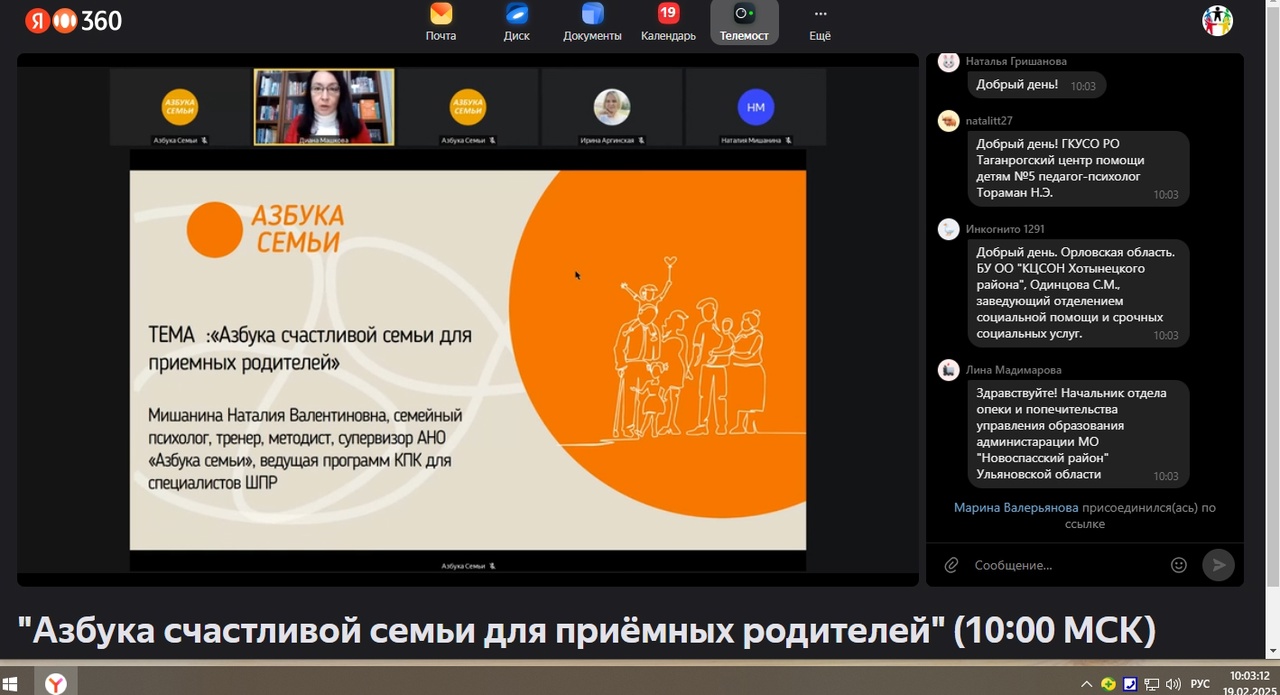Open the emoji picker in chat

coord(1179,565)
